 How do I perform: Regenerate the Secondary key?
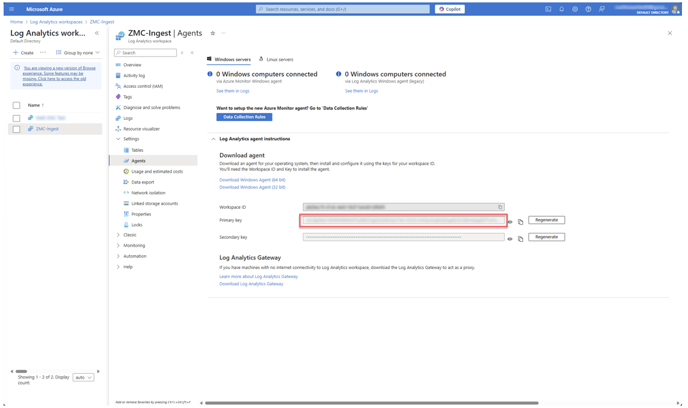[x=546, y=237]
